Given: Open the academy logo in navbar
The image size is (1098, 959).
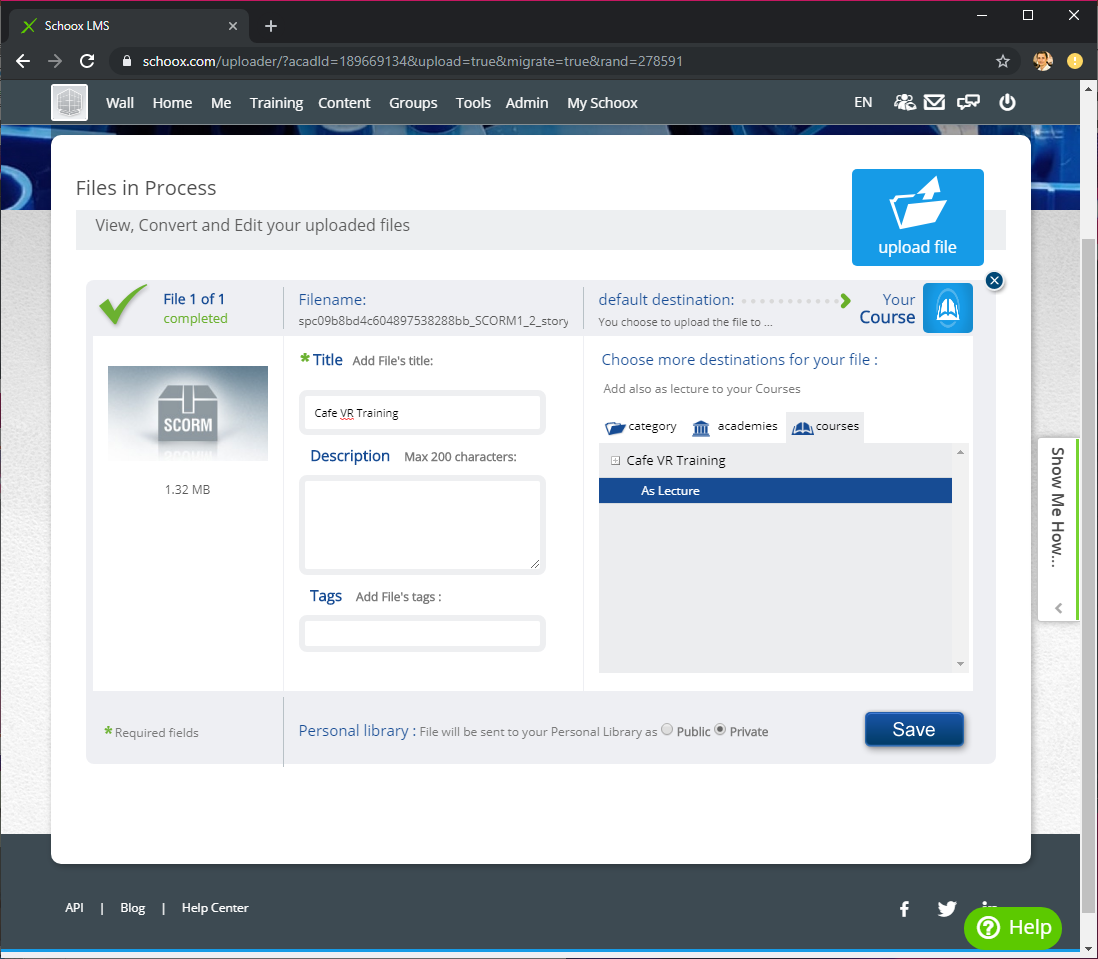Looking at the screenshot, I should 69,102.
